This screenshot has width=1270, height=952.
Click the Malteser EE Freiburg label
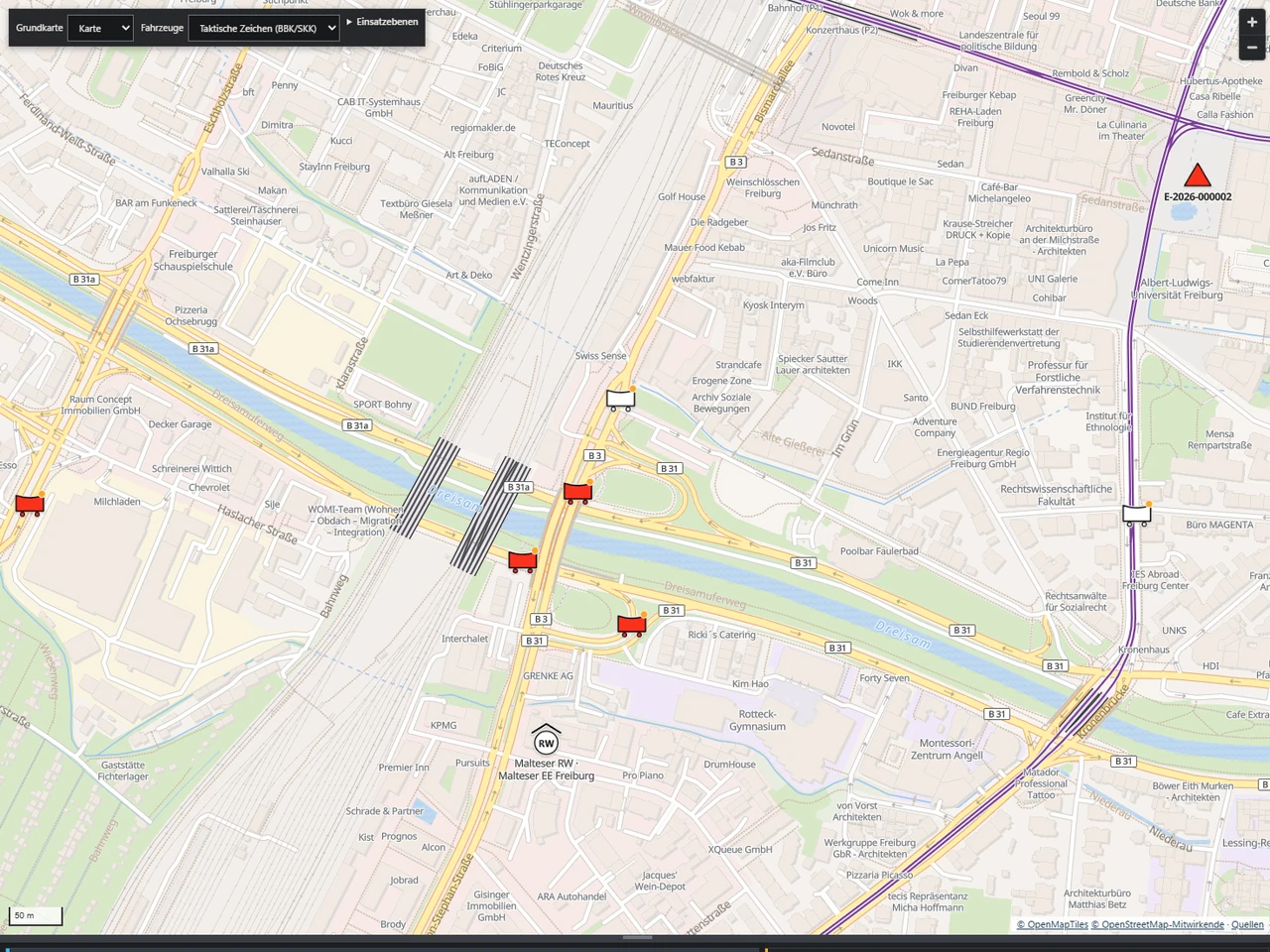tap(546, 775)
